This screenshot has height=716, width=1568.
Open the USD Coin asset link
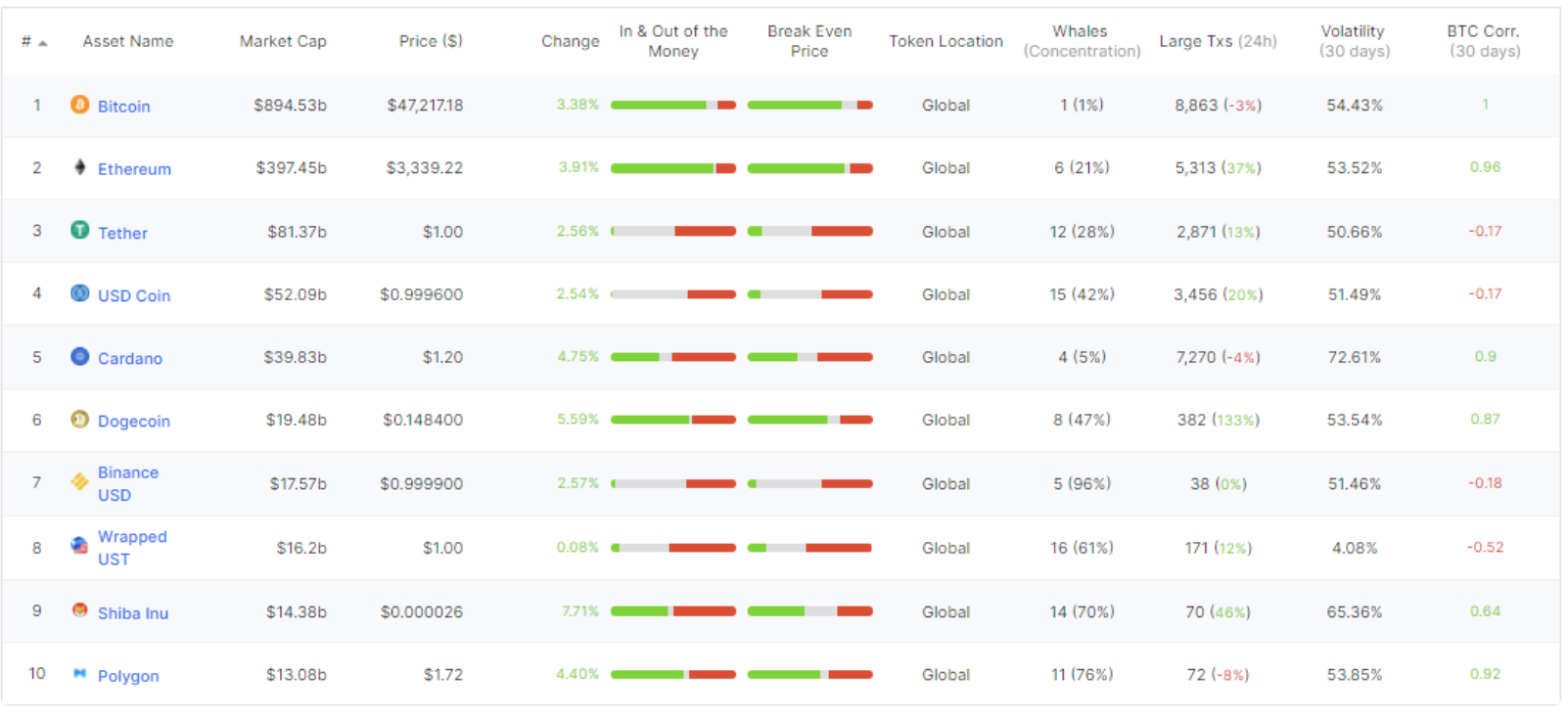click(134, 295)
